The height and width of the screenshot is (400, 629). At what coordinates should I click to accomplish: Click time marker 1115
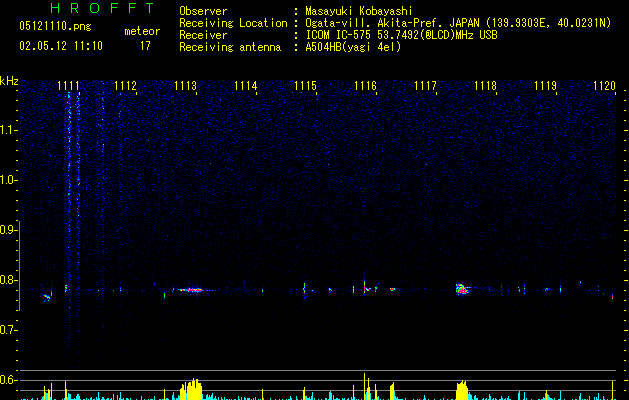click(306, 86)
